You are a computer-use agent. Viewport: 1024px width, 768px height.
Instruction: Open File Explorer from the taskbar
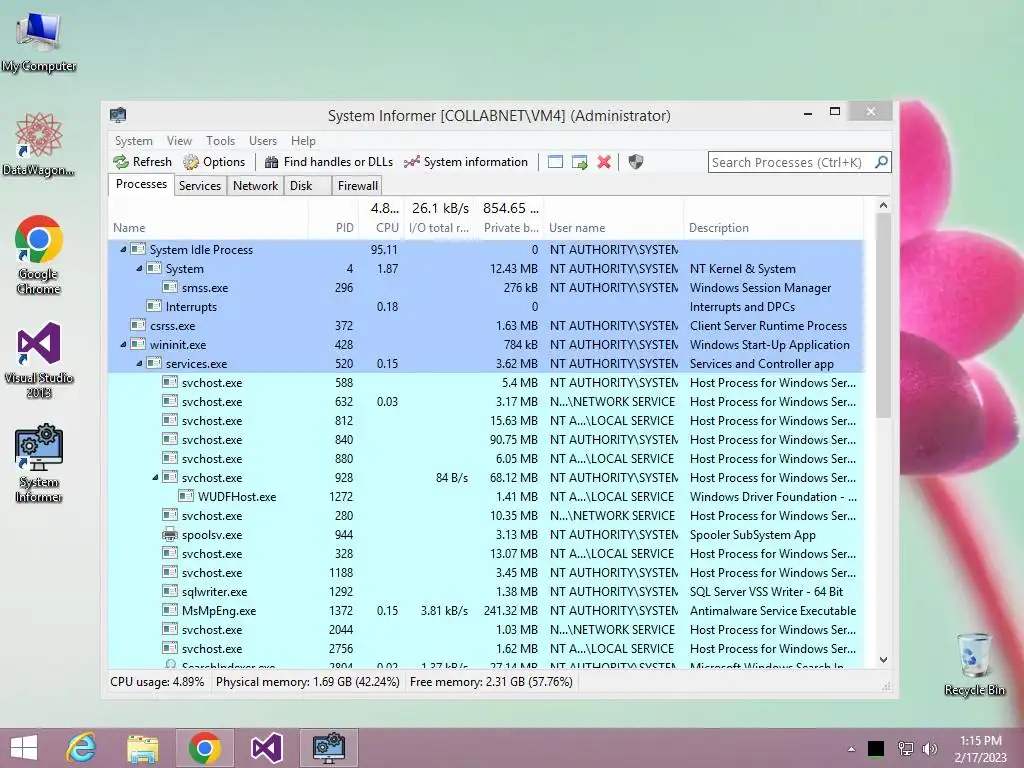pyautogui.click(x=142, y=748)
